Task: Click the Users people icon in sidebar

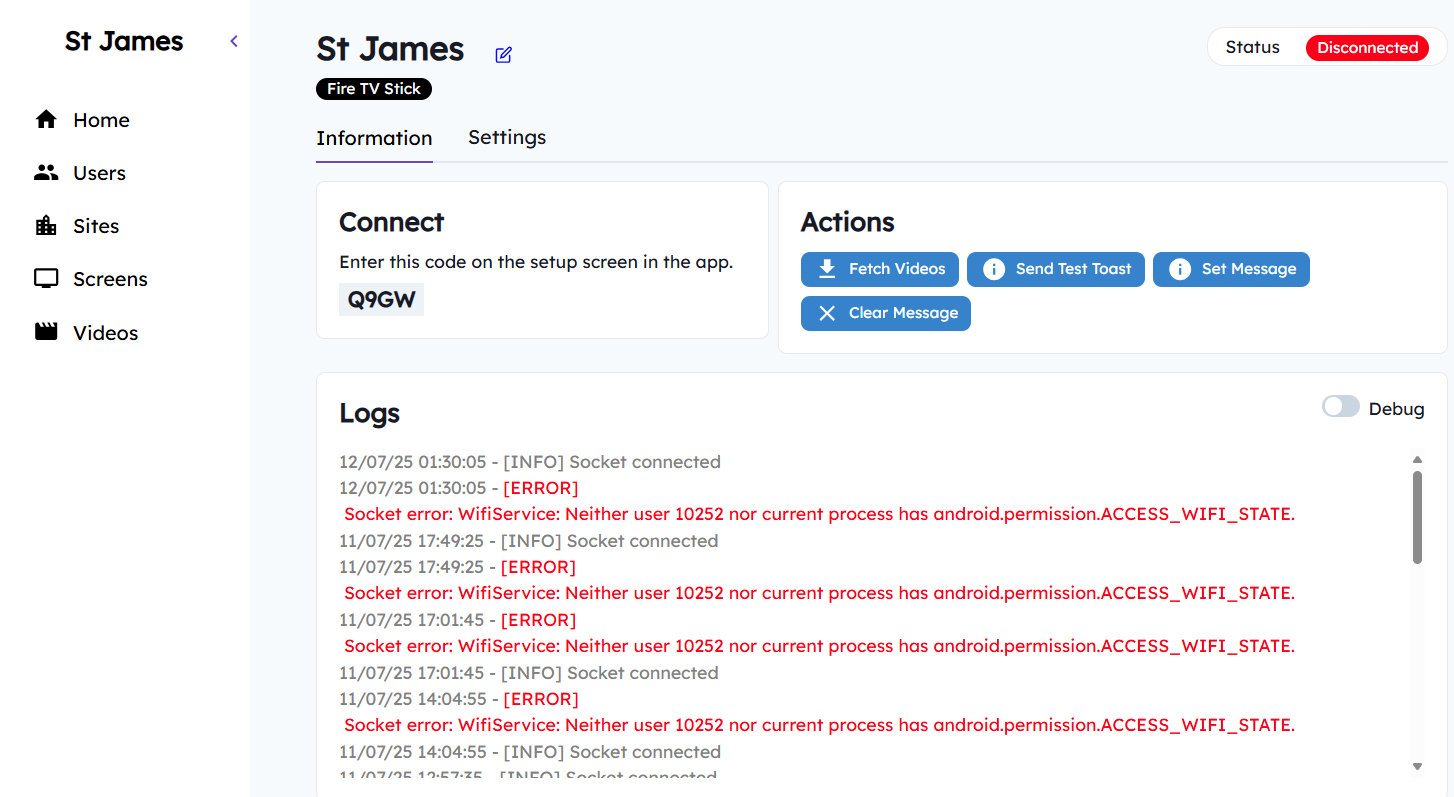Action: click(46, 173)
